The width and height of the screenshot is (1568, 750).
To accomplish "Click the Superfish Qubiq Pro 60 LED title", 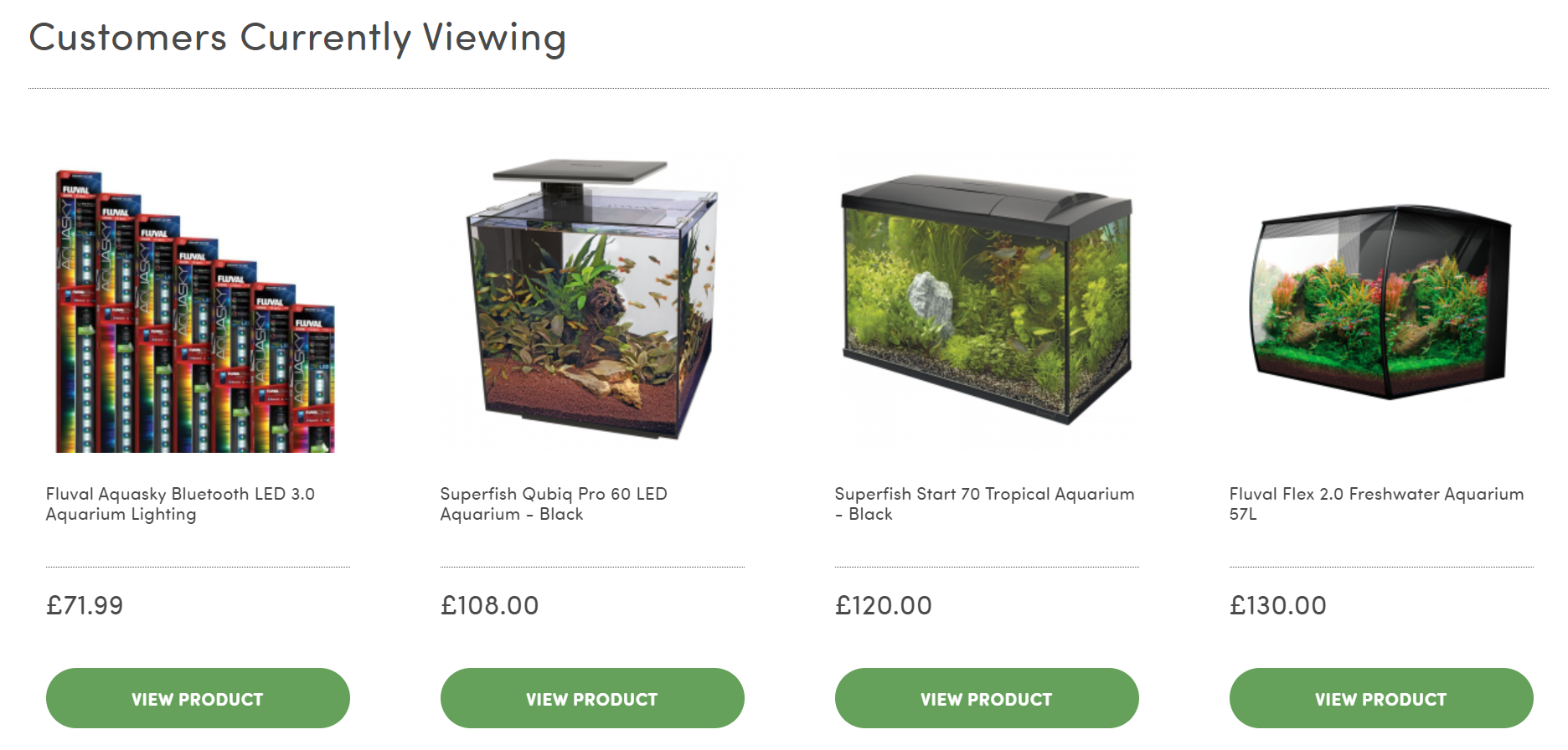I will (554, 504).
